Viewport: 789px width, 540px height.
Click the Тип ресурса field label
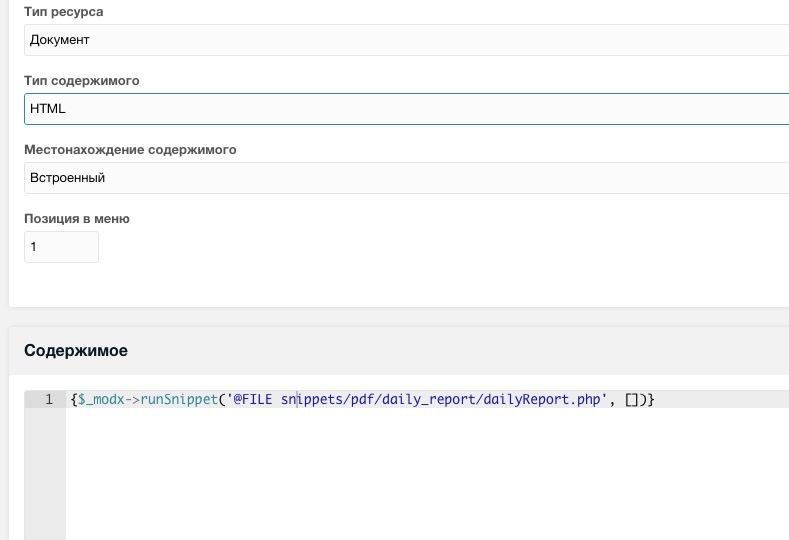coord(63,12)
